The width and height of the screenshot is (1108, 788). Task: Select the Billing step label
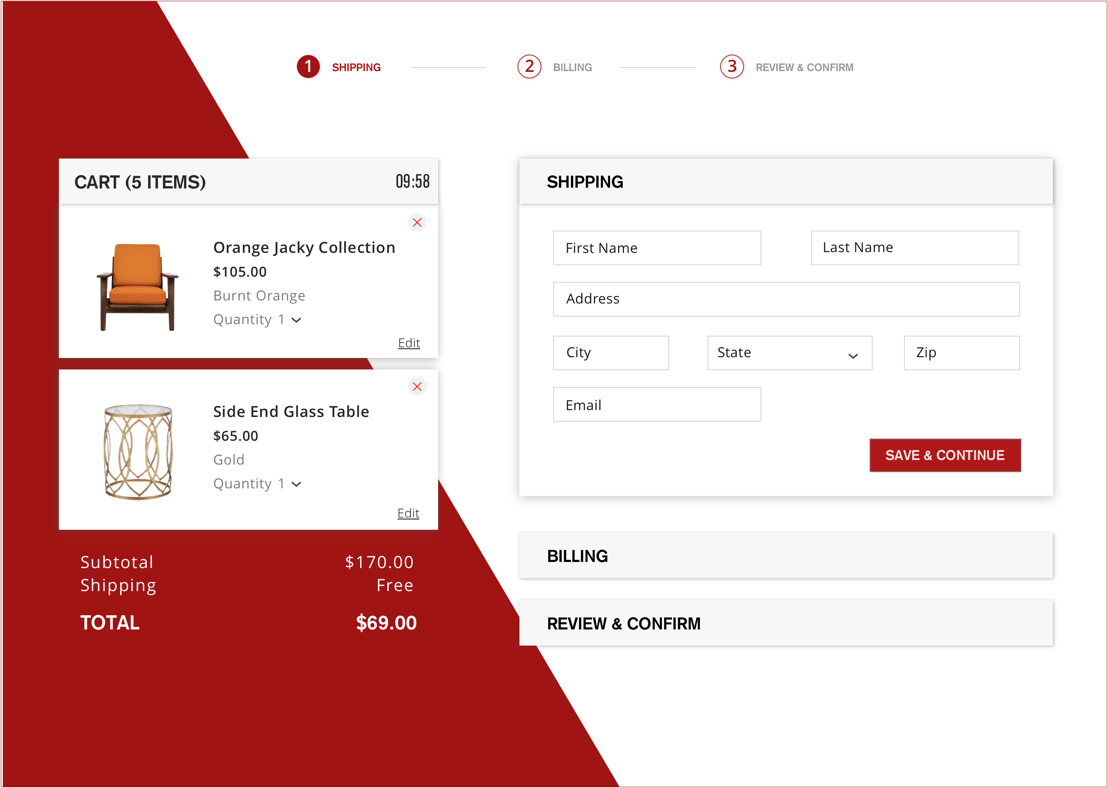point(572,67)
